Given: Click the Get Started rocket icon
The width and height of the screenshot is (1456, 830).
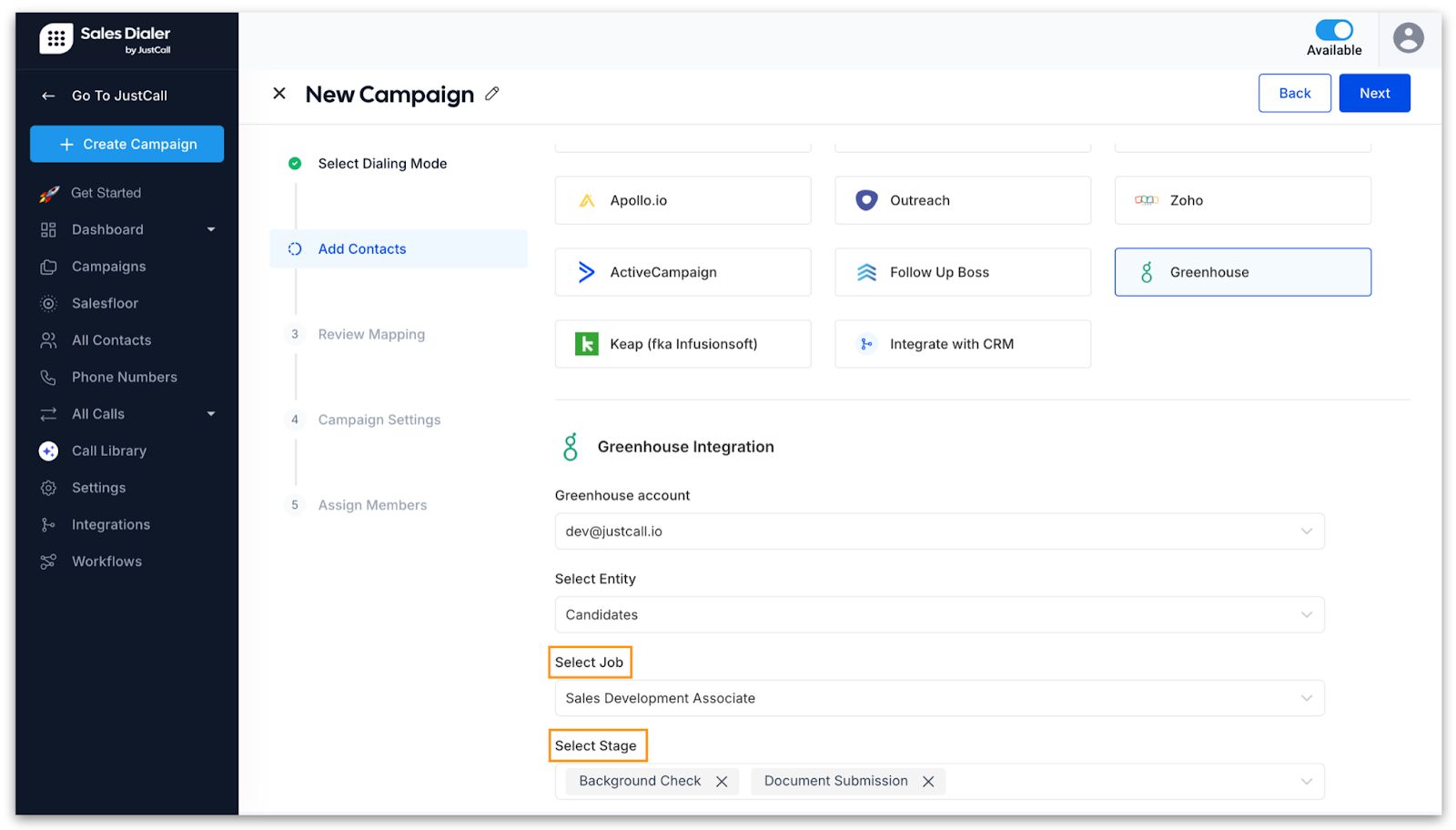Looking at the screenshot, I should (49, 193).
